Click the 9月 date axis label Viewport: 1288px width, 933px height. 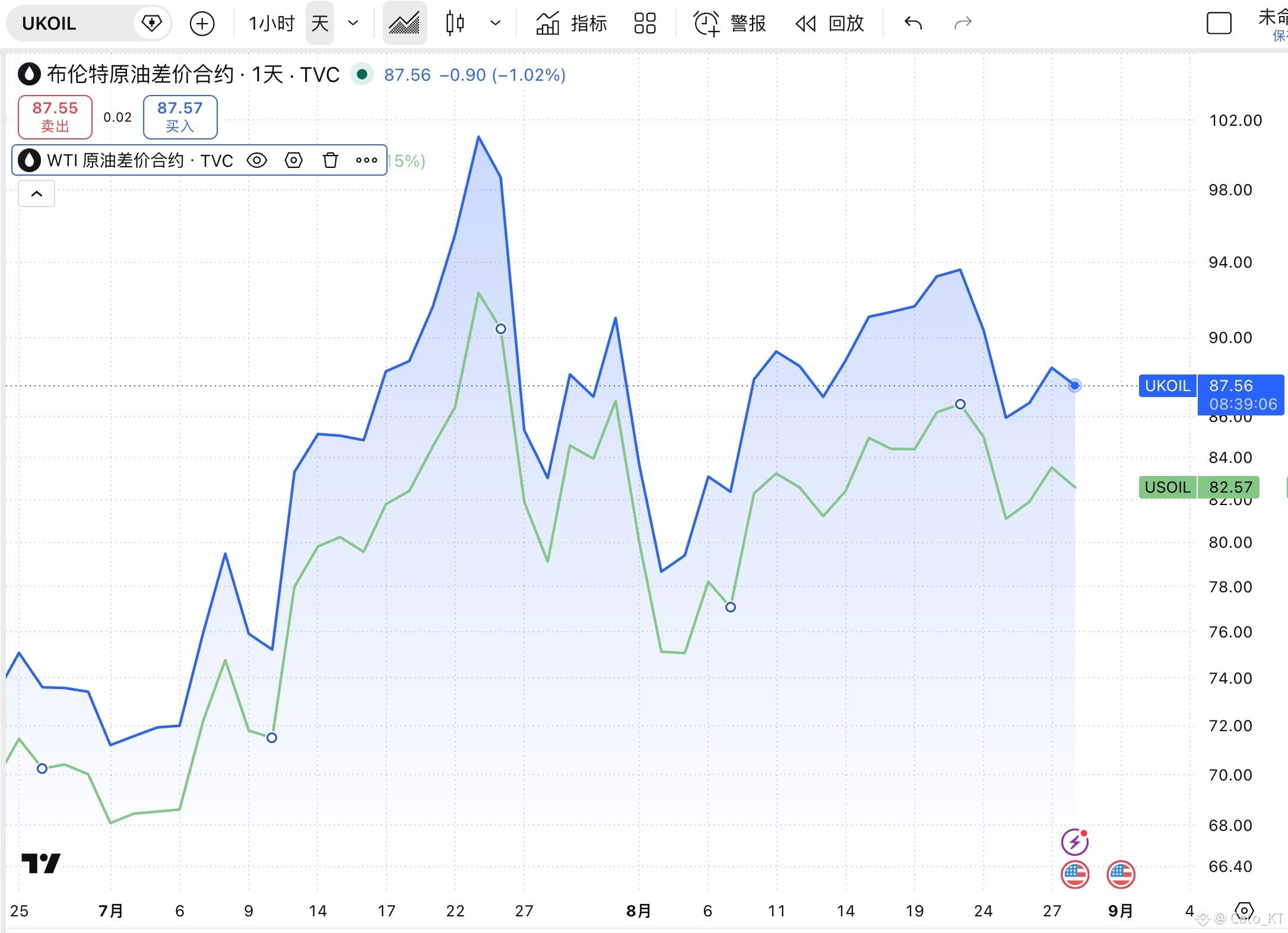(x=1121, y=910)
